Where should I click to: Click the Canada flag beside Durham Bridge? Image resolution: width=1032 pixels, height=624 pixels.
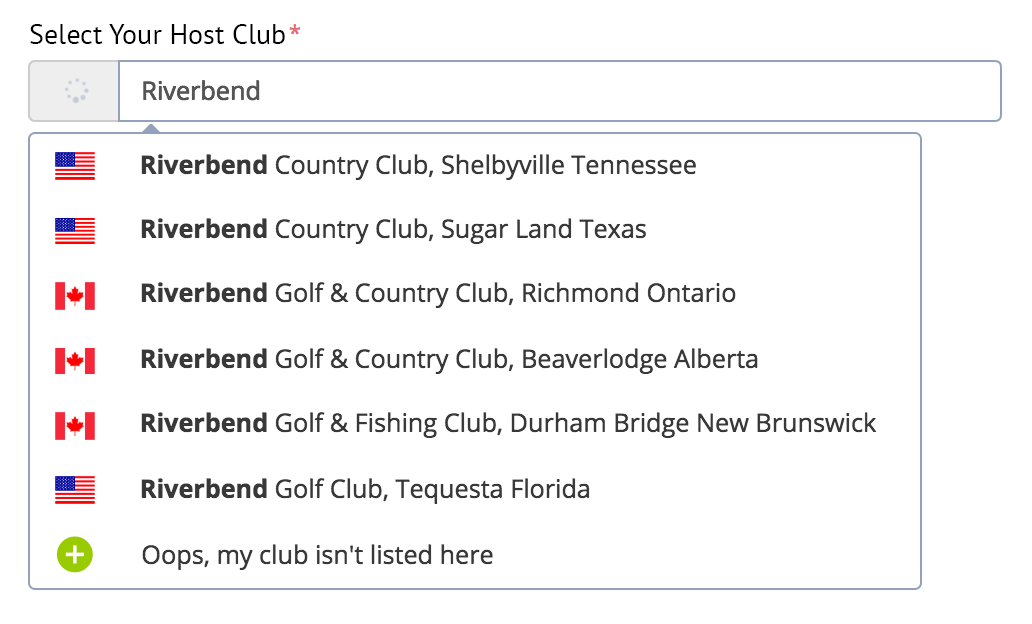pos(75,425)
